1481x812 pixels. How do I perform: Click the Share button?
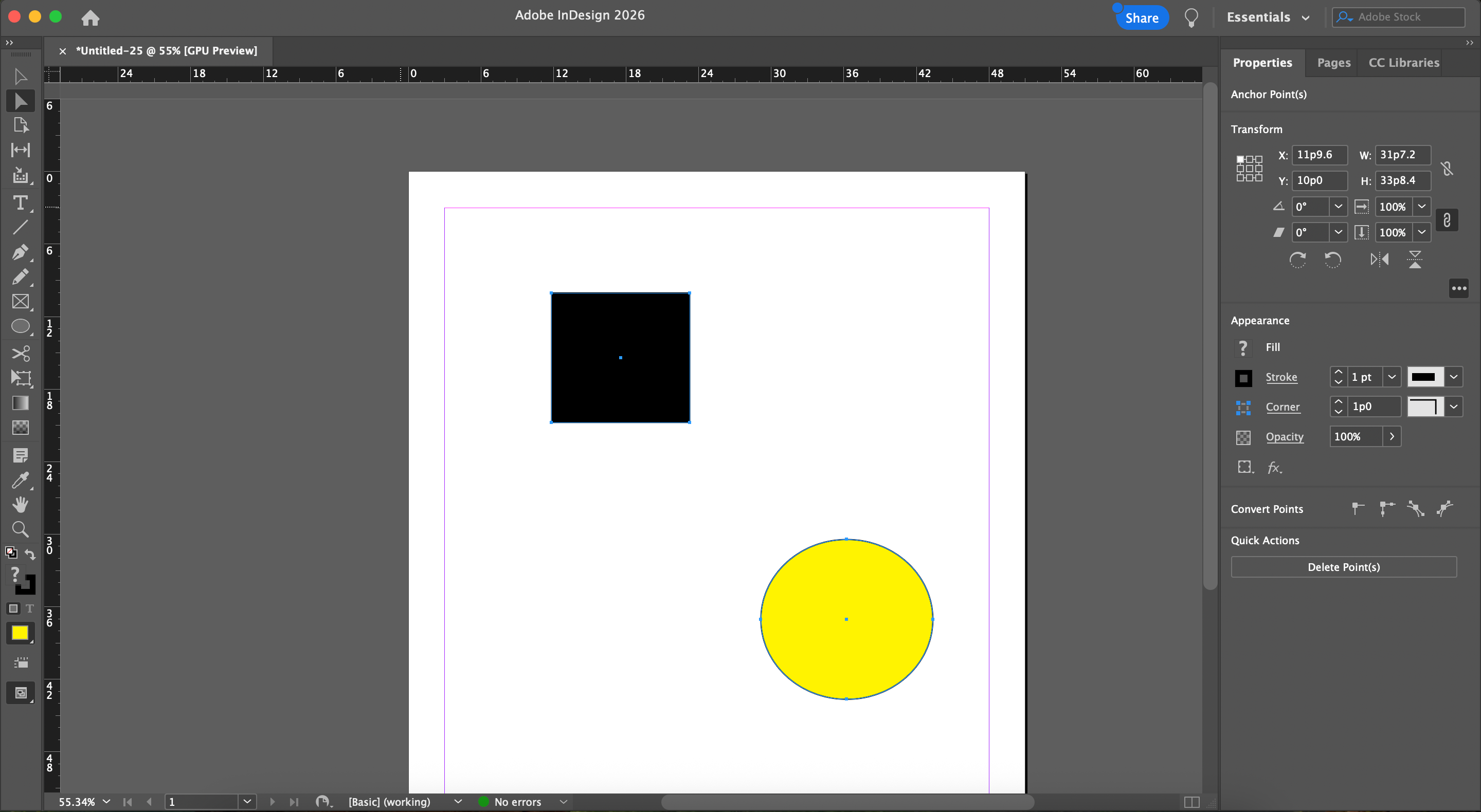[x=1141, y=18]
